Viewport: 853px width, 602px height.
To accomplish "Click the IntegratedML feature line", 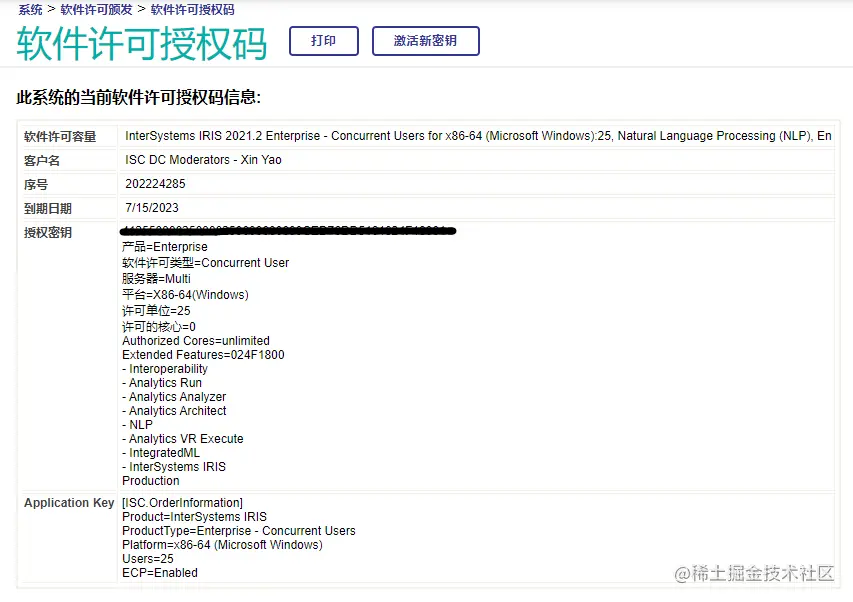I will [x=161, y=453].
